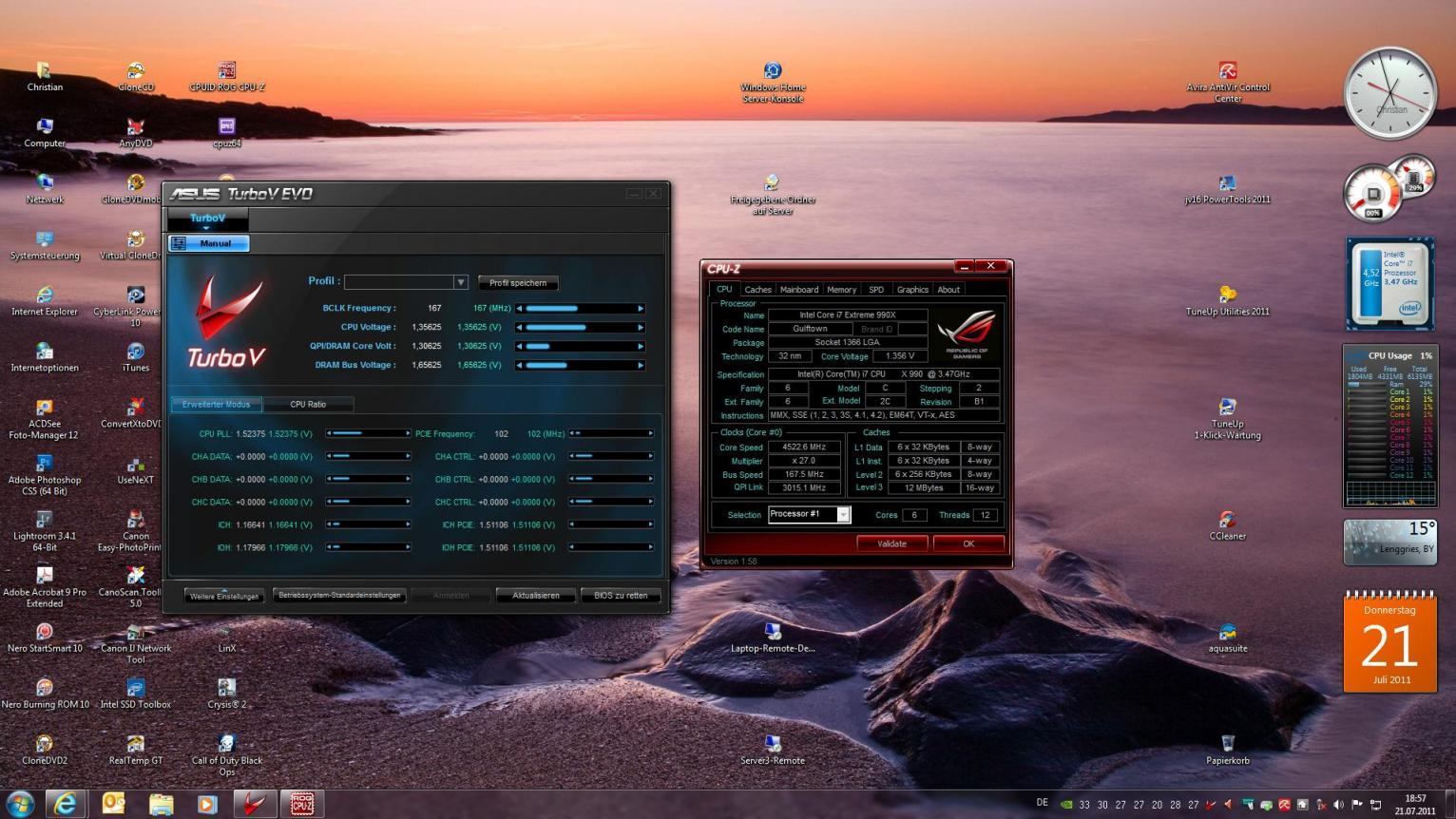Adjust the CPU PLL voltage slider

pos(369,433)
